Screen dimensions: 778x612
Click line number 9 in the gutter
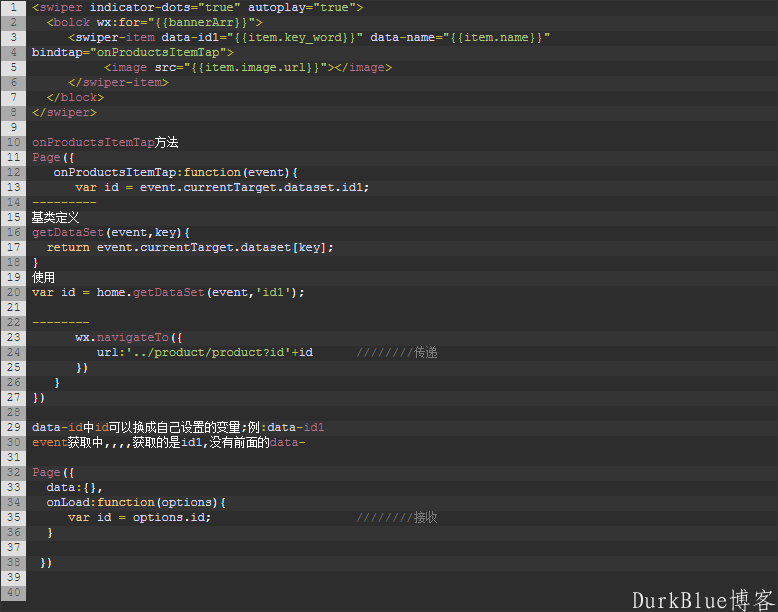point(13,128)
